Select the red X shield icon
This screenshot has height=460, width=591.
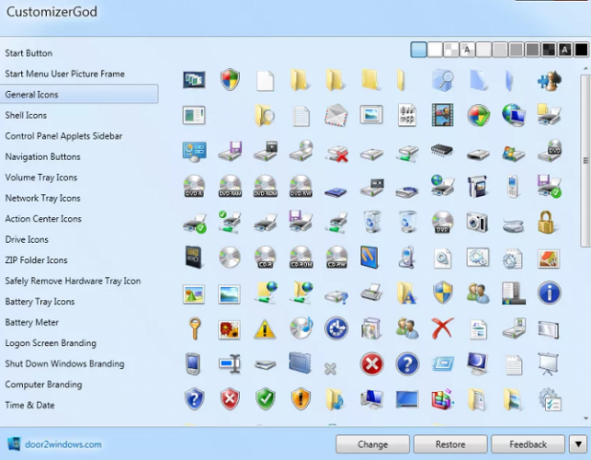click(x=230, y=399)
